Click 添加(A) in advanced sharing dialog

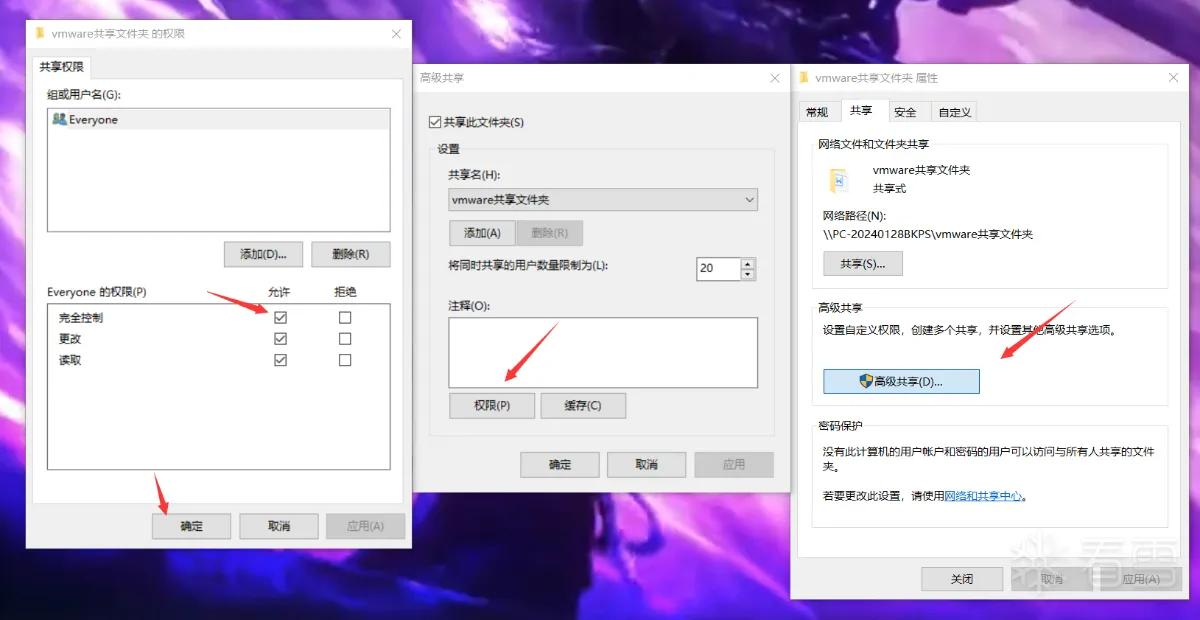pyautogui.click(x=482, y=233)
